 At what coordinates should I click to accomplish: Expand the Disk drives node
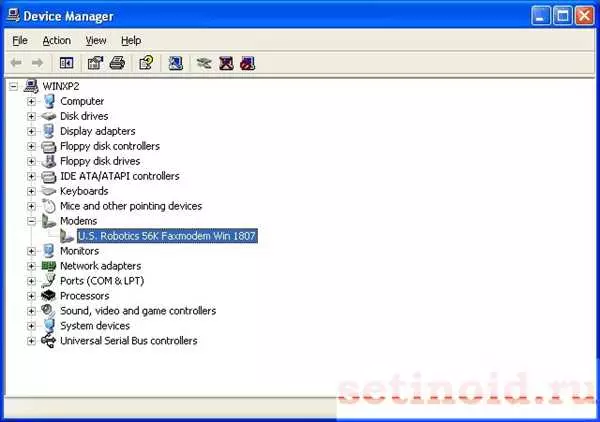pos(31,116)
